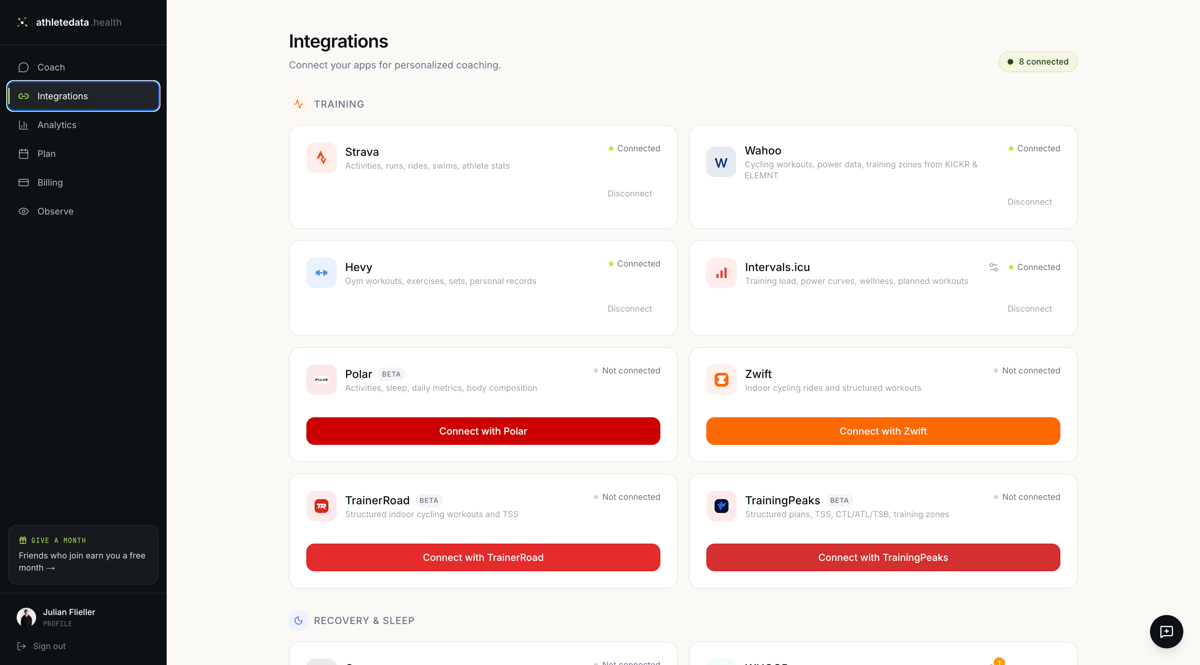
Task: Open the feedback chat bubble button
Action: 1166,632
